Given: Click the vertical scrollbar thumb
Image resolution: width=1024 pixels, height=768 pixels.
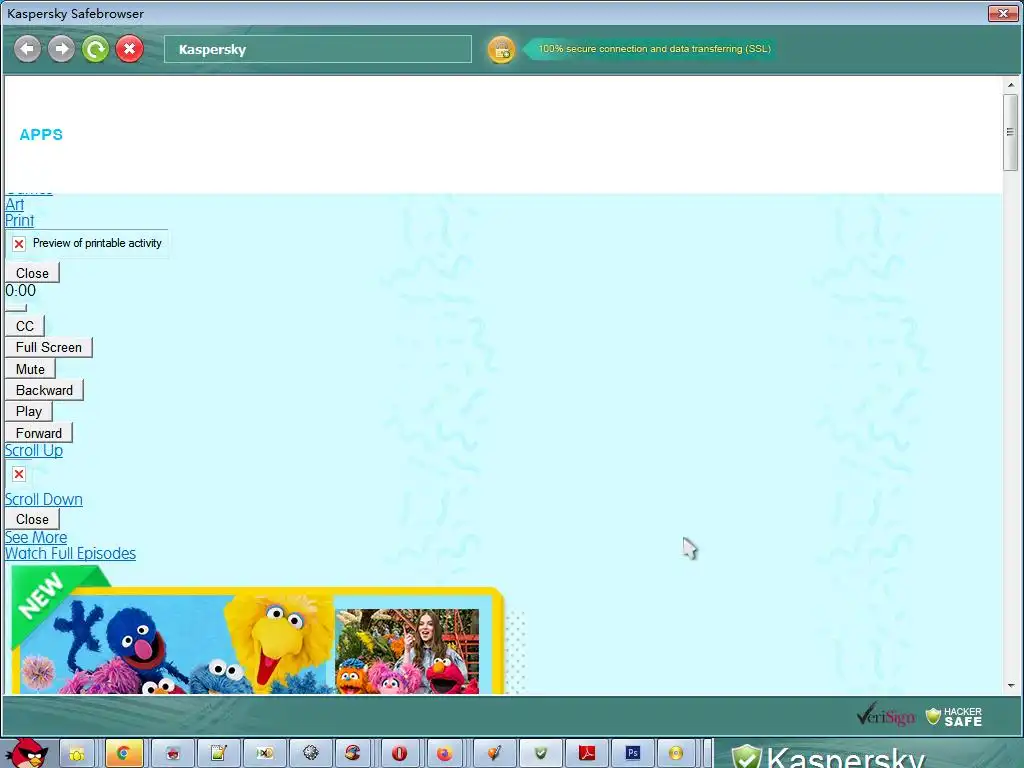Looking at the screenshot, I should click(1011, 132).
